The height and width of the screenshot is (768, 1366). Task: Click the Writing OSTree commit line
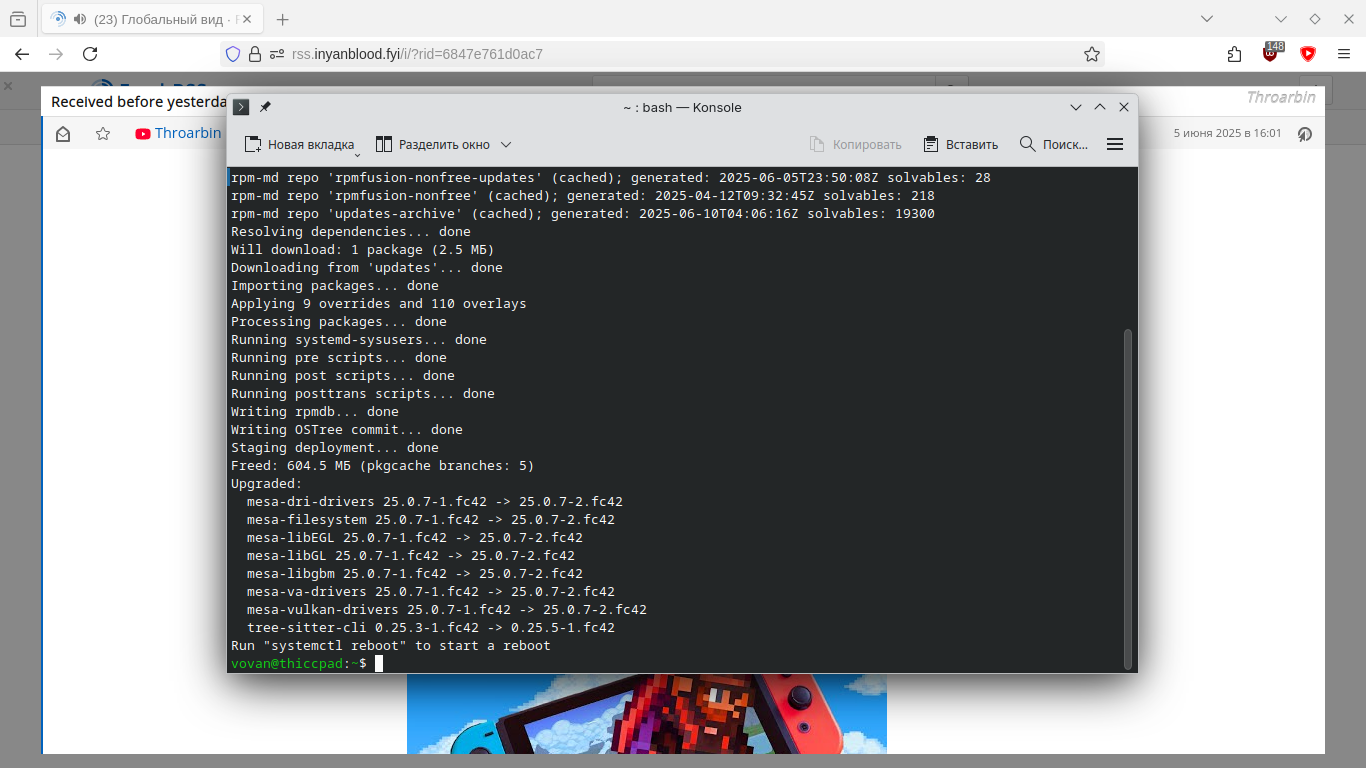pos(347,430)
